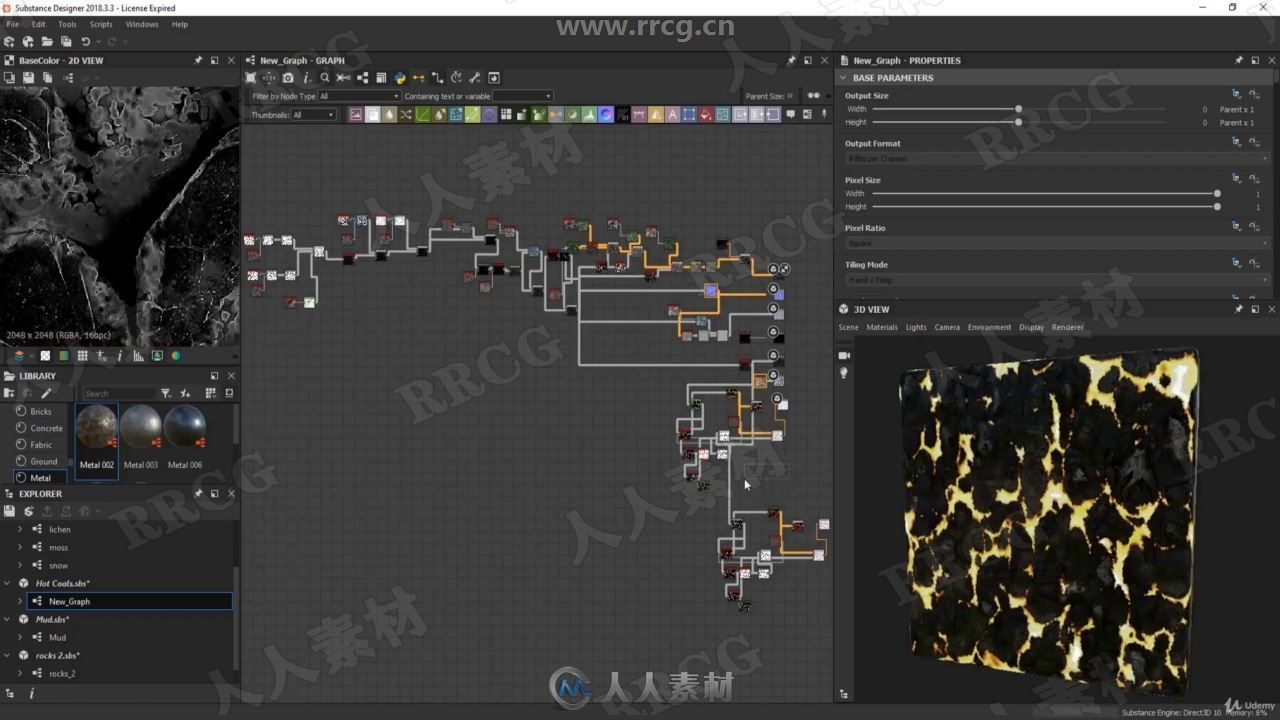Image resolution: width=1280 pixels, height=720 pixels.
Task: Open the Windows menu
Action: (142, 24)
